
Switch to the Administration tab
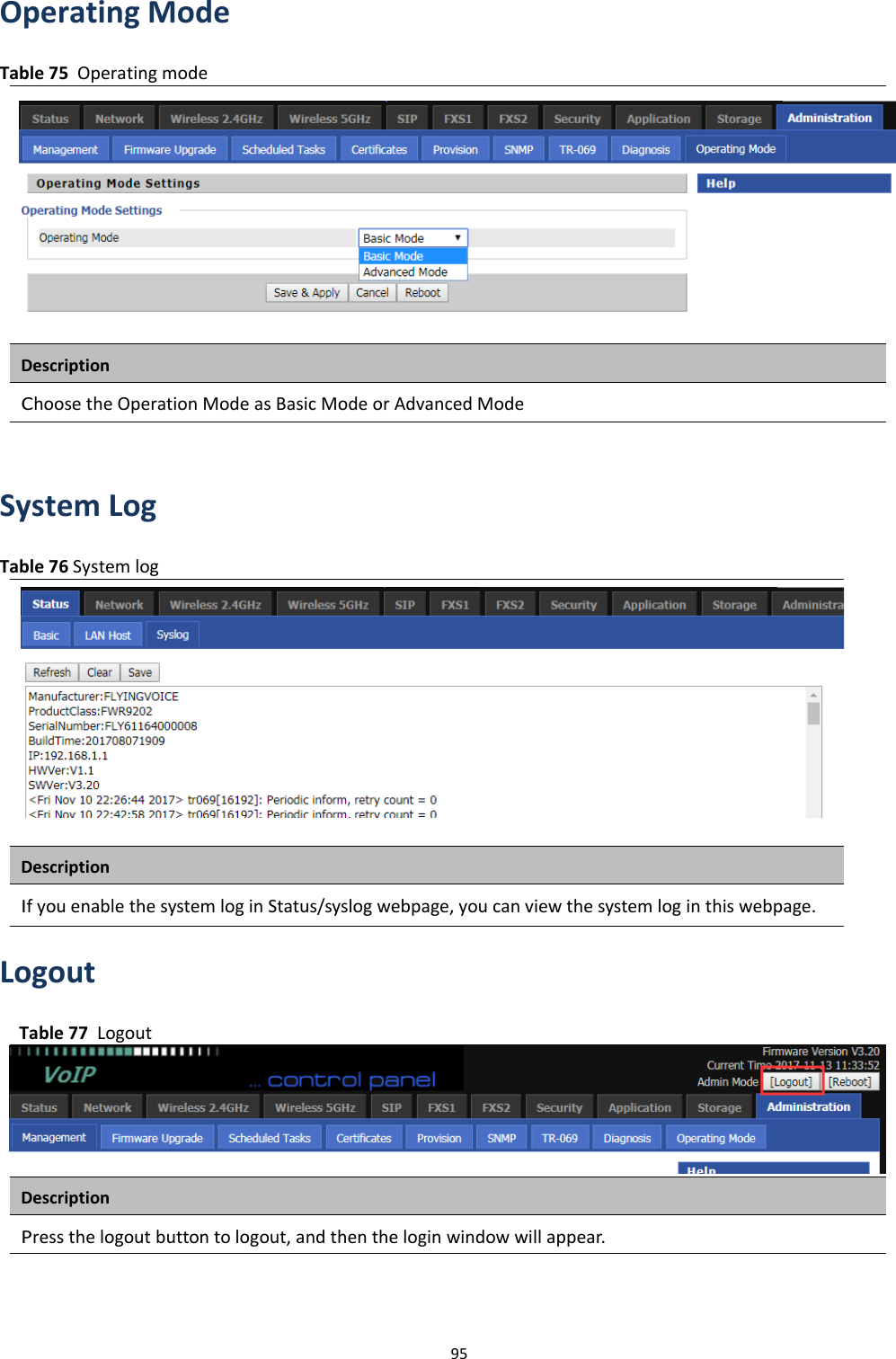(x=829, y=117)
